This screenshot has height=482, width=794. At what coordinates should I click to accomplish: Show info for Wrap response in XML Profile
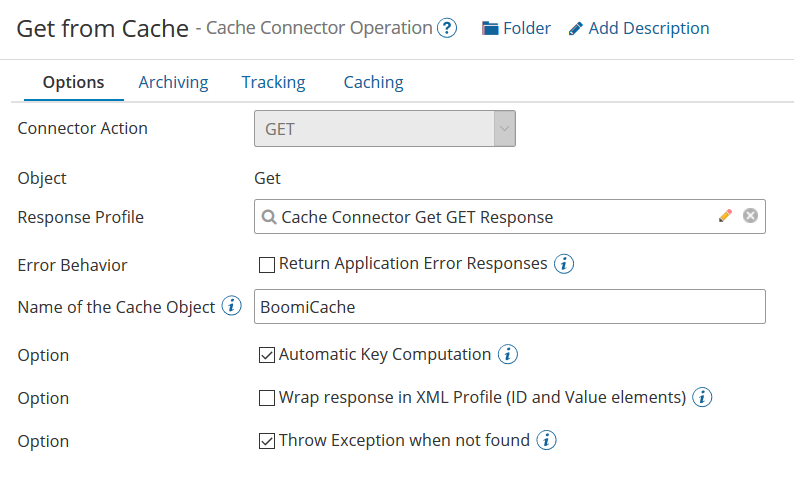[x=702, y=397]
